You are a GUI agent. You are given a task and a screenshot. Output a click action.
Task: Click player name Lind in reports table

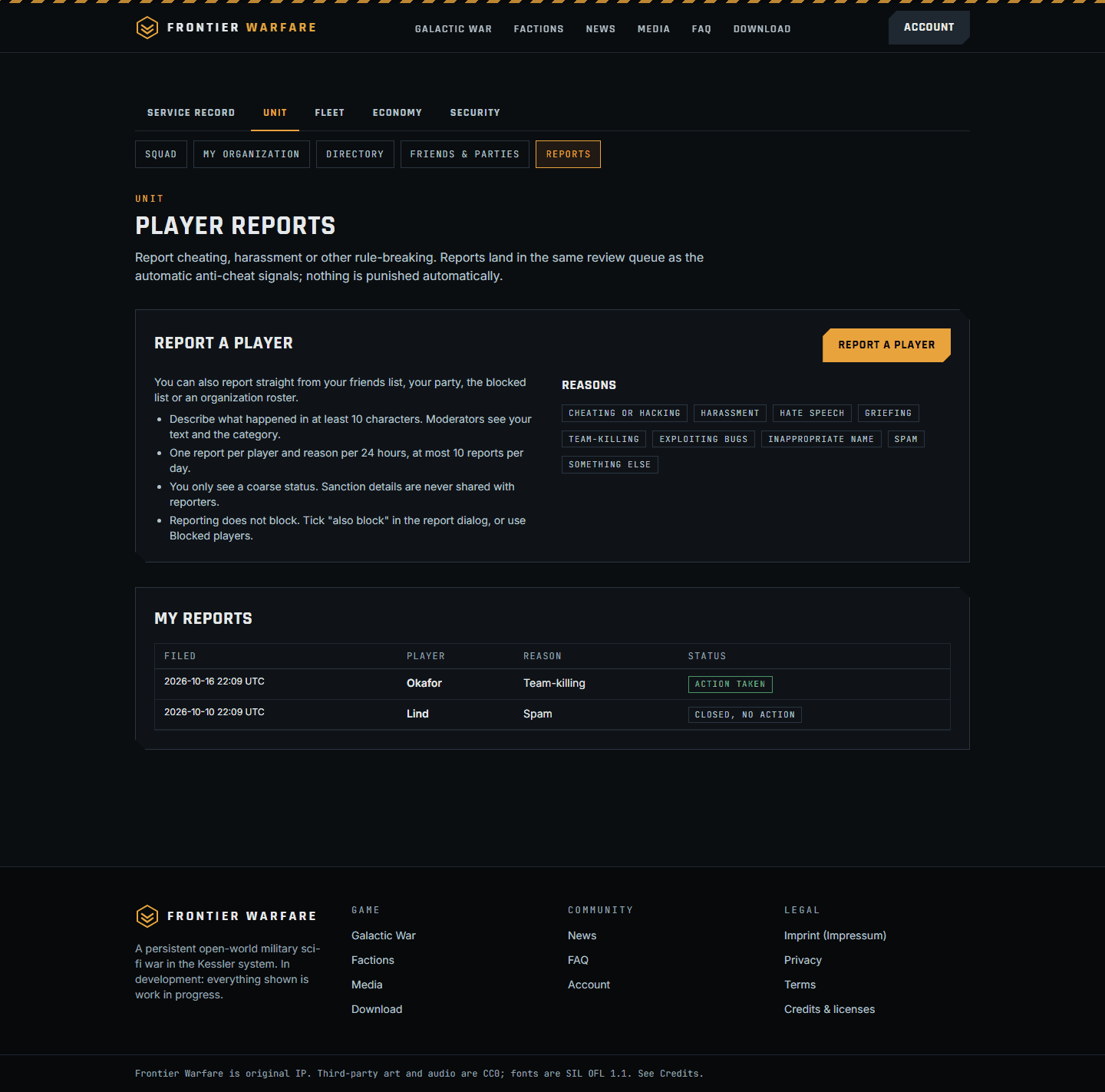click(x=417, y=714)
